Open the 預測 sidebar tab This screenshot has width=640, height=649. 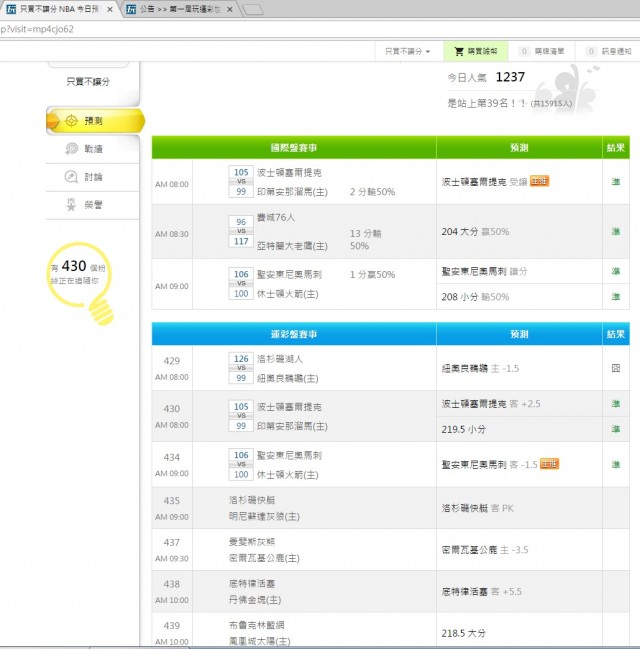click(94, 121)
